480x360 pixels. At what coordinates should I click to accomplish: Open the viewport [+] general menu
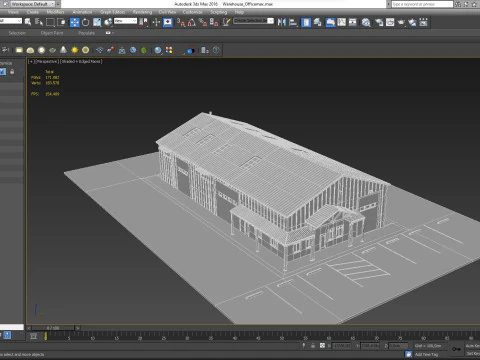point(31,61)
